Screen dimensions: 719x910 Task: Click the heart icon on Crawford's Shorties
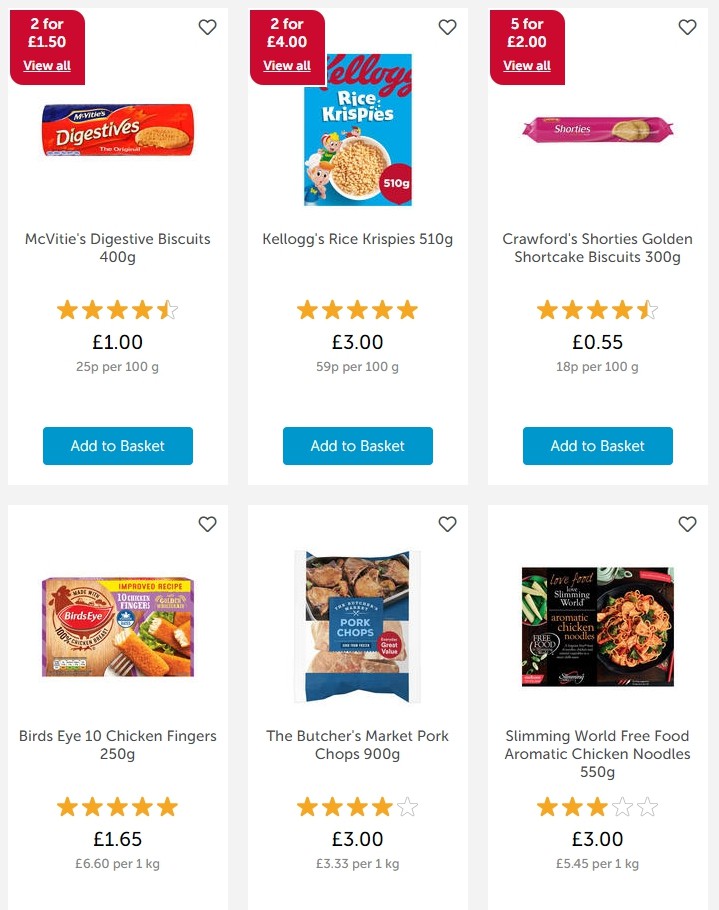click(687, 28)
